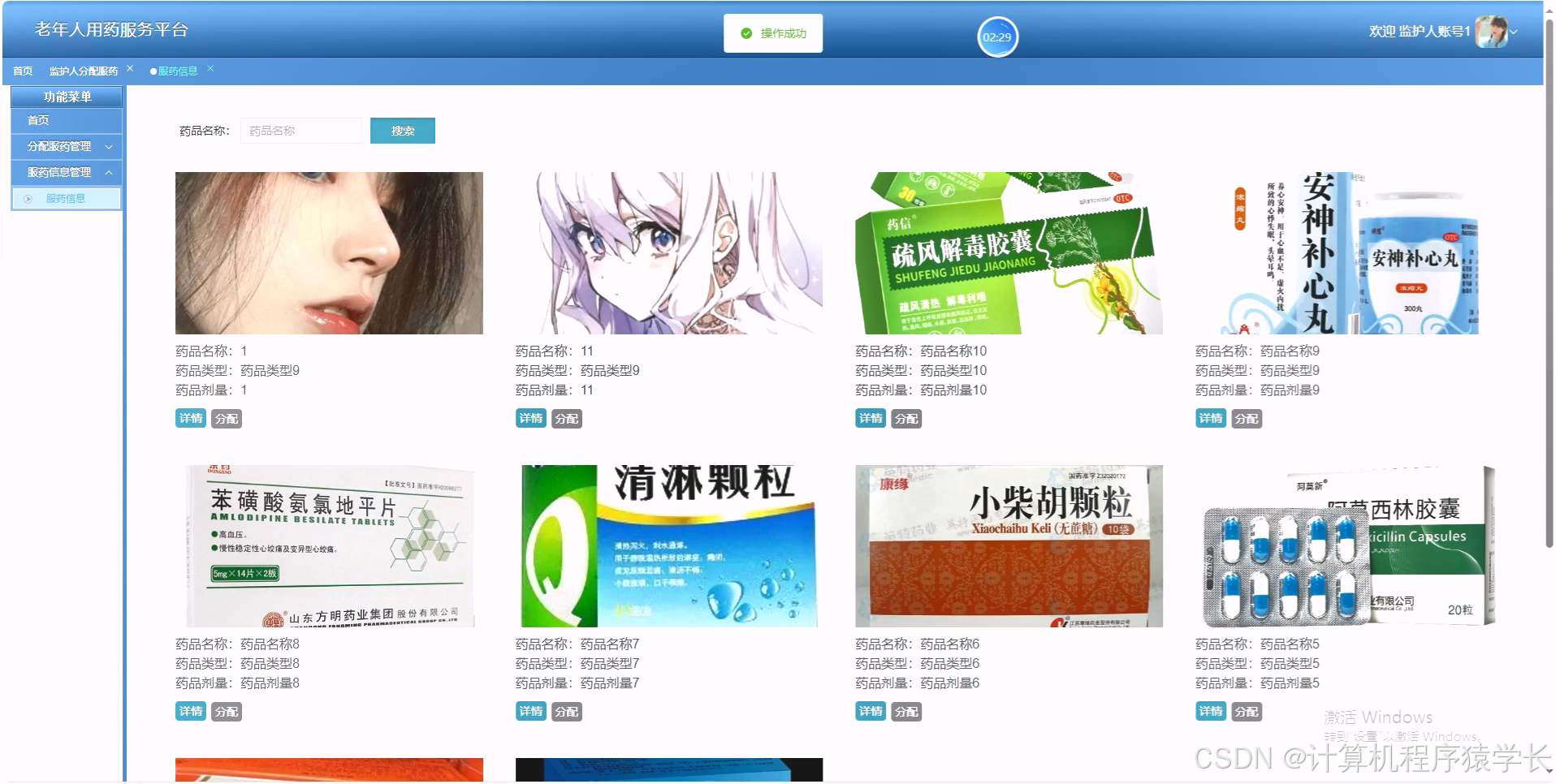
Task: Click the 药品名称 search input field
Action: coord(301,130)
